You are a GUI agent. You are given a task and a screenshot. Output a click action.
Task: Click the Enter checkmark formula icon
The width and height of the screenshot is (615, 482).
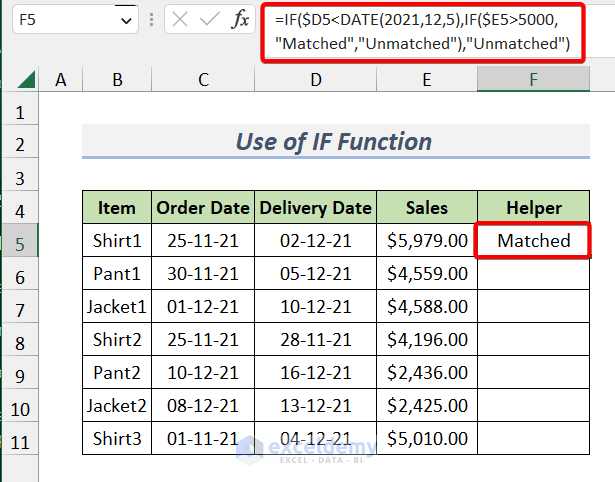tap(210, 19)
